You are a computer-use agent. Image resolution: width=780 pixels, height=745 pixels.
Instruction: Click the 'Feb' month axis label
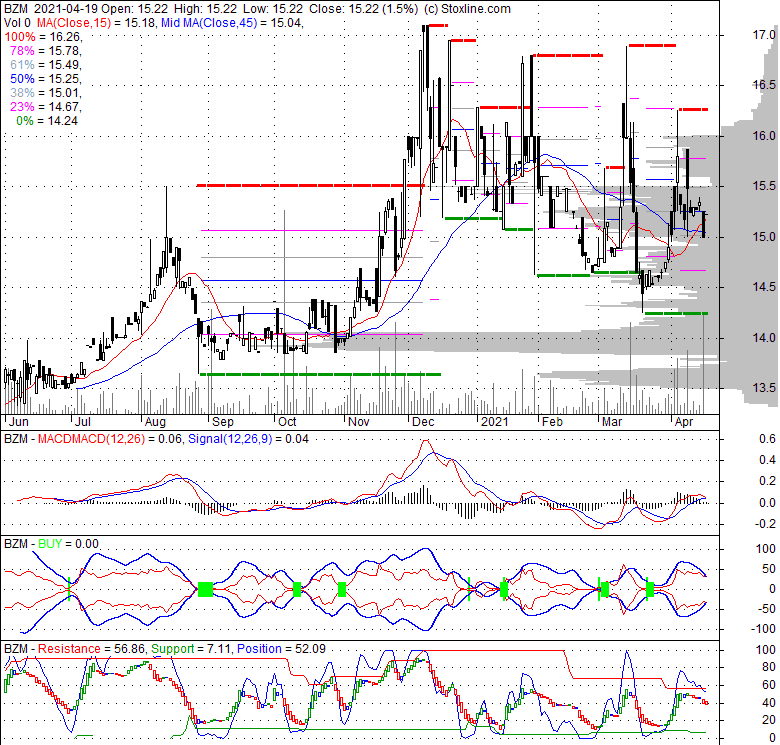pyautogui.click(x=552, y=422)
